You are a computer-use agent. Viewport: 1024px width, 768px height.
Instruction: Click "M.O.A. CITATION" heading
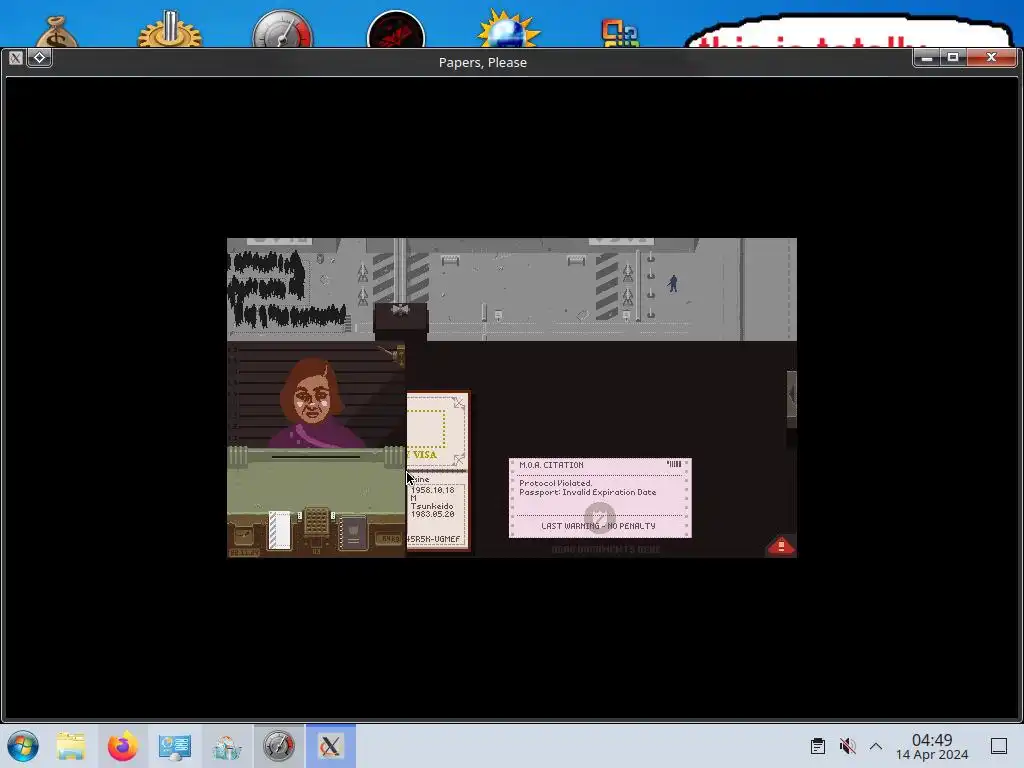(x=551, y=465)
